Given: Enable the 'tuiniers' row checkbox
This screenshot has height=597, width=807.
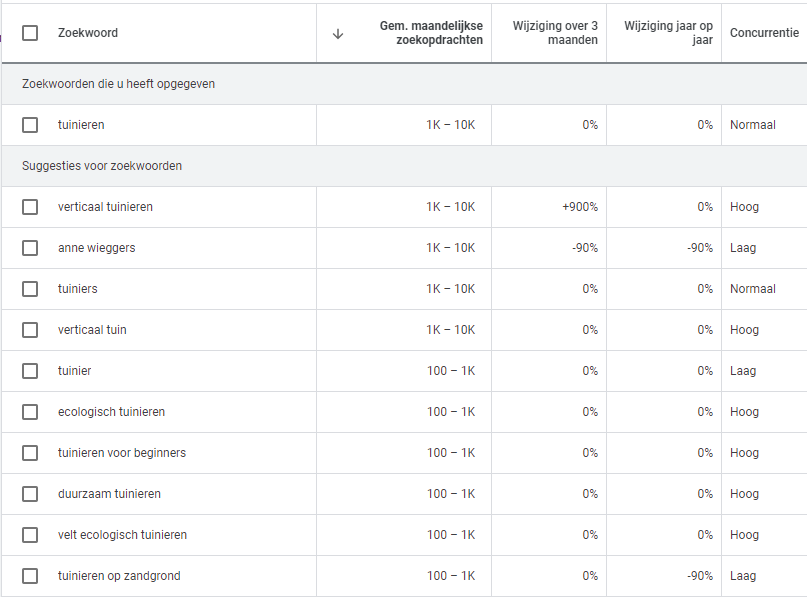Looking at the screenshot, I should [30, 289].
